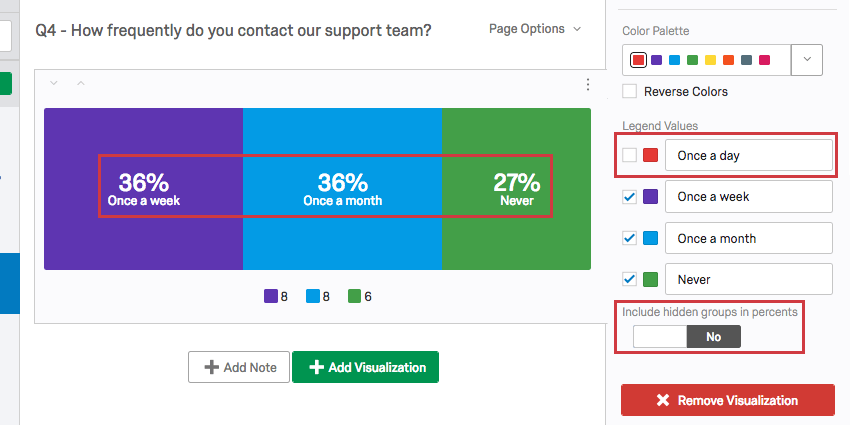The width and height of the screenshot is (850, 425).
Task: Click the down chevron above the chart
Action: point(53,83)
